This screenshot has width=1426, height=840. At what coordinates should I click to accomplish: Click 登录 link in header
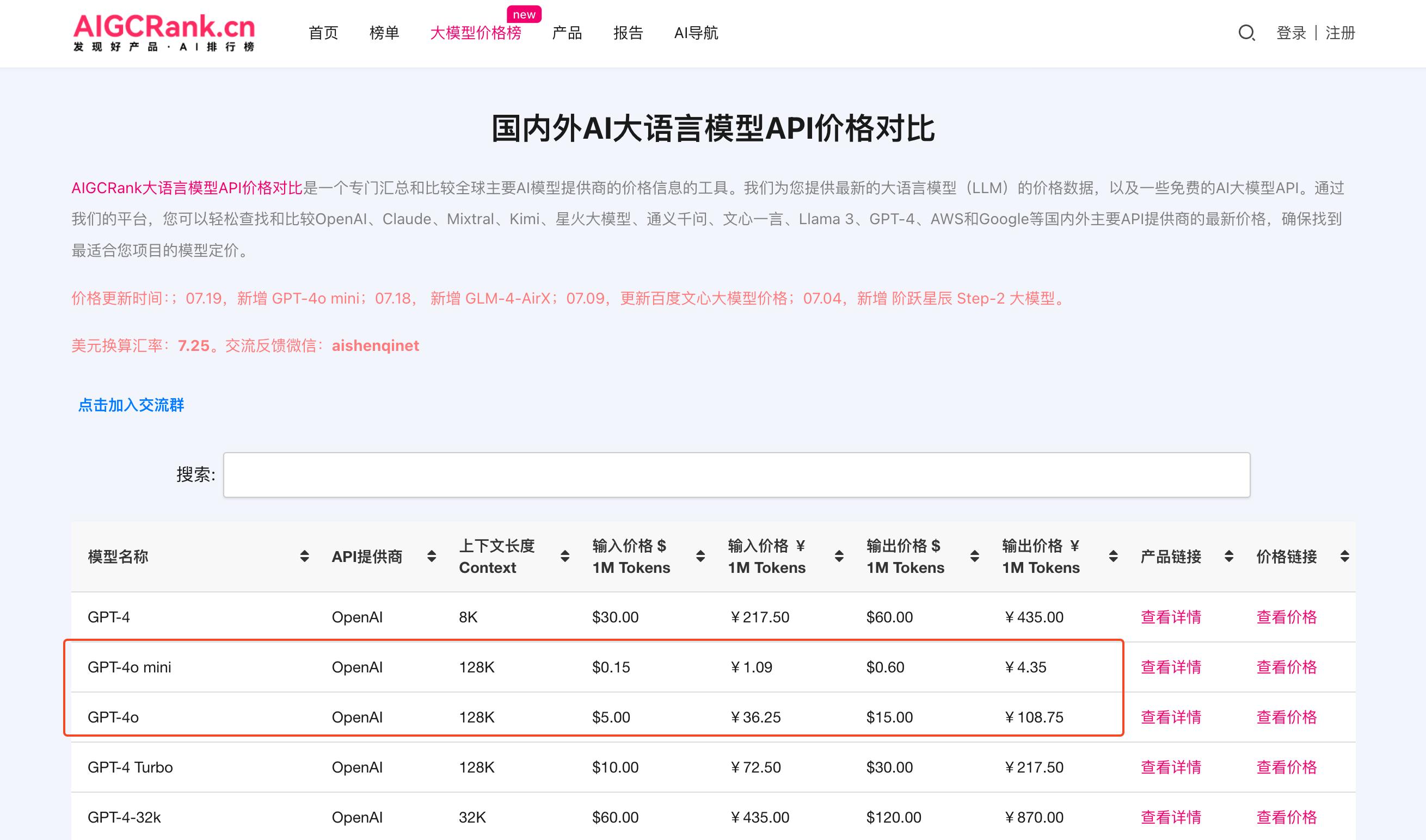coord(1290,33)
